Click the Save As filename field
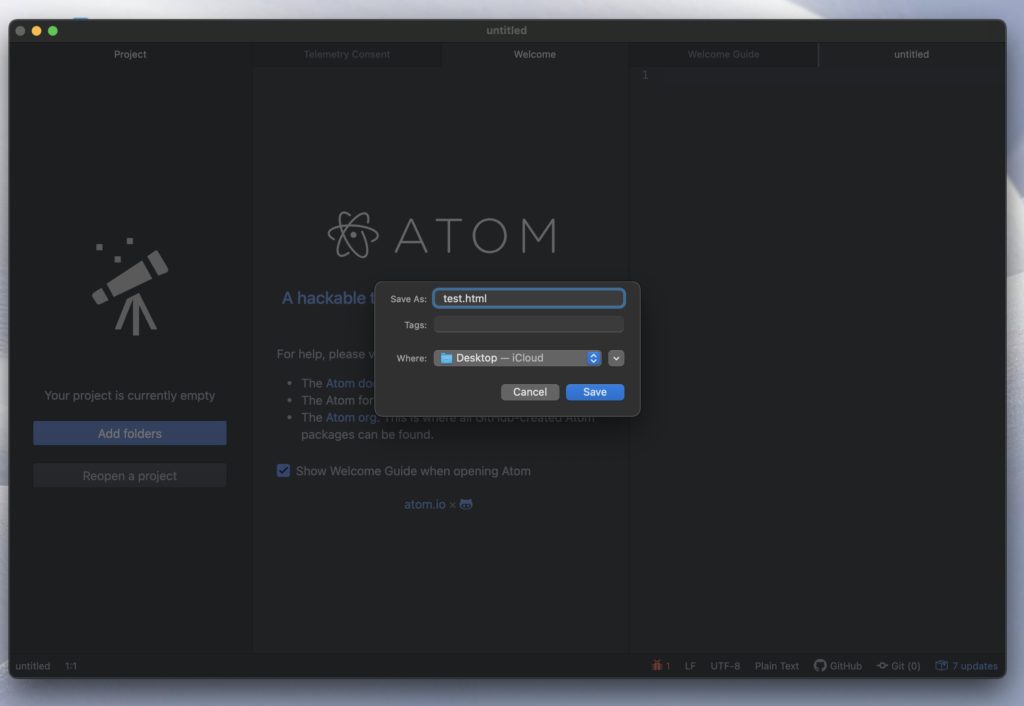This screenshot has width=1024, height=706. pyautogui.click(x=528, y=298)
